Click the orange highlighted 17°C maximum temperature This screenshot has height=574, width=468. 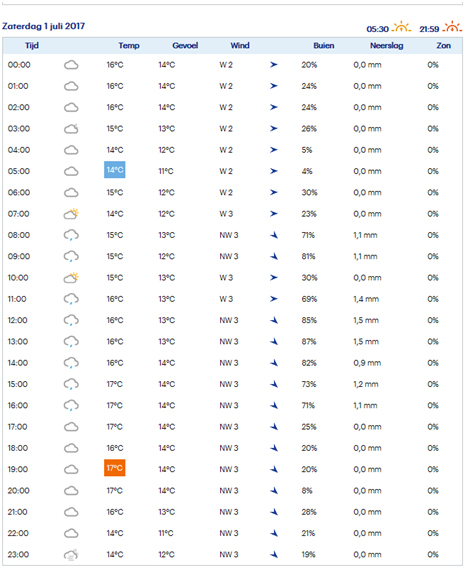pyautogui.click(x=115, y=468)
